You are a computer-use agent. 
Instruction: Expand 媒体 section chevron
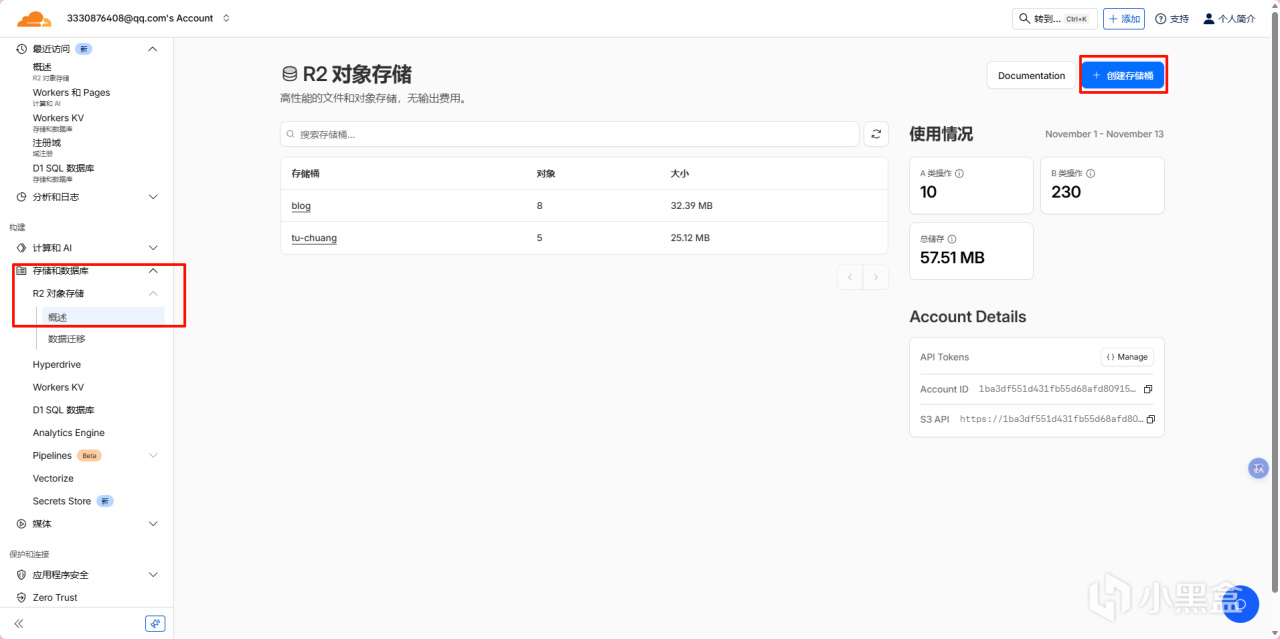(153, 524)
